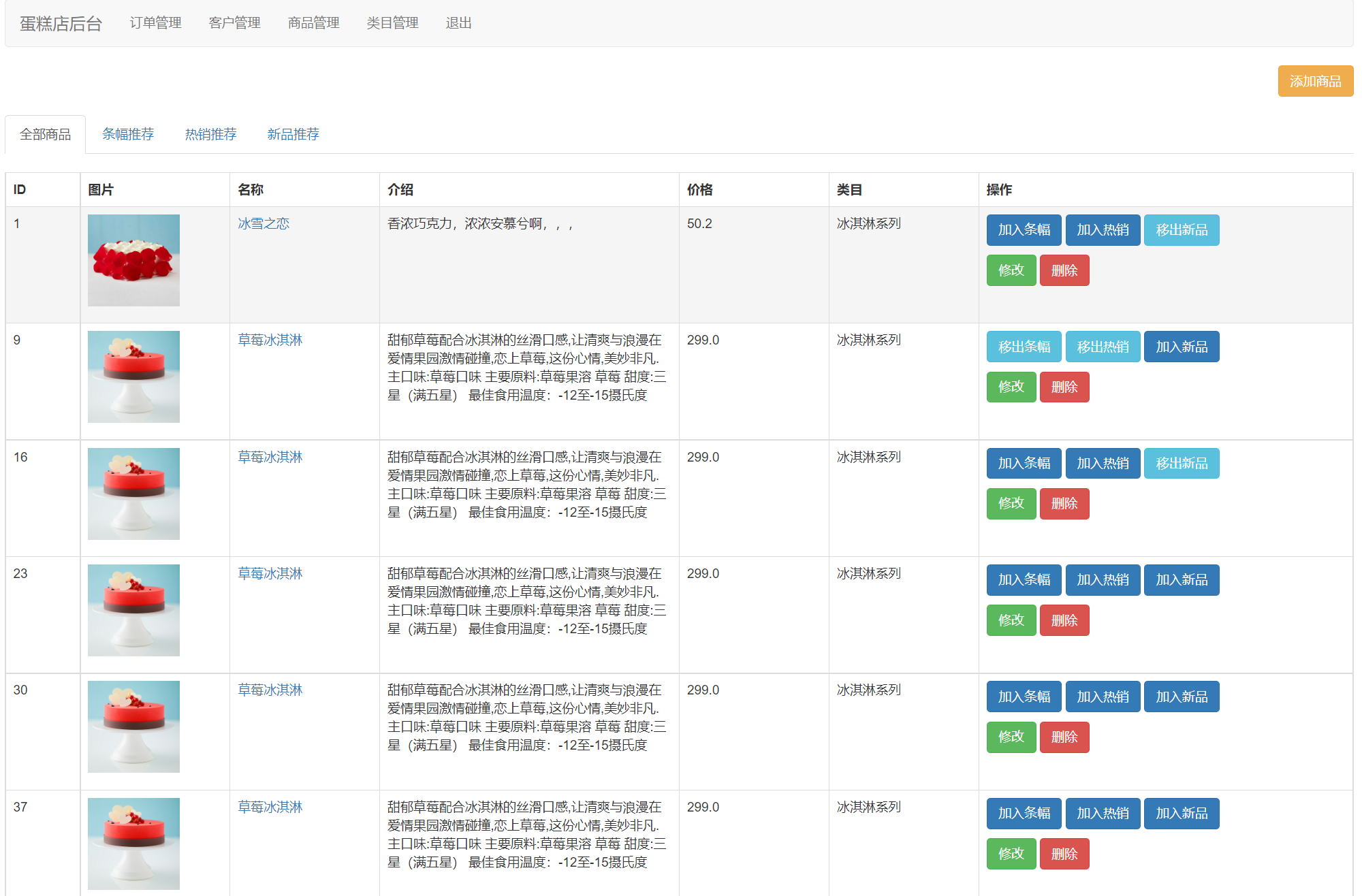The image size is (1362, 896).
Task: Click the 冰雪之恋 rose cake thumbnail
Action: tap(133, 260)
